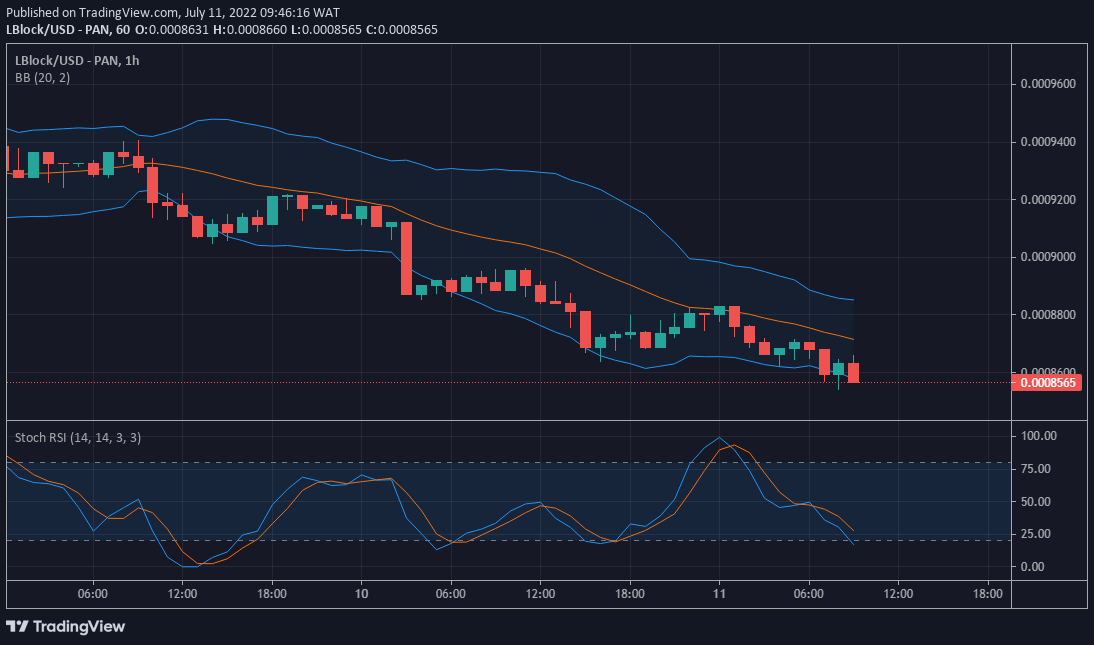Click price axis label 0.0009600
1094x645 pixels.
1048,84
